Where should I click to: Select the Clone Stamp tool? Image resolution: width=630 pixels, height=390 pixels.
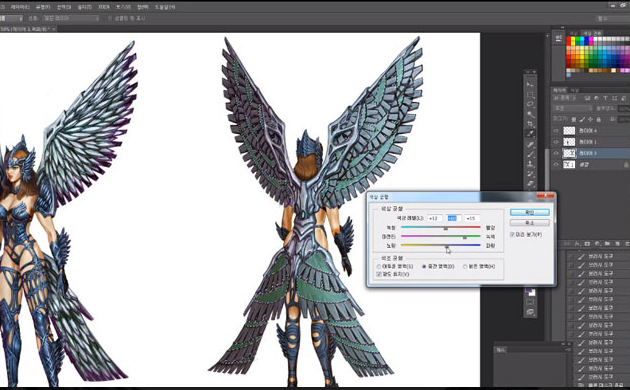coord(530,164)
